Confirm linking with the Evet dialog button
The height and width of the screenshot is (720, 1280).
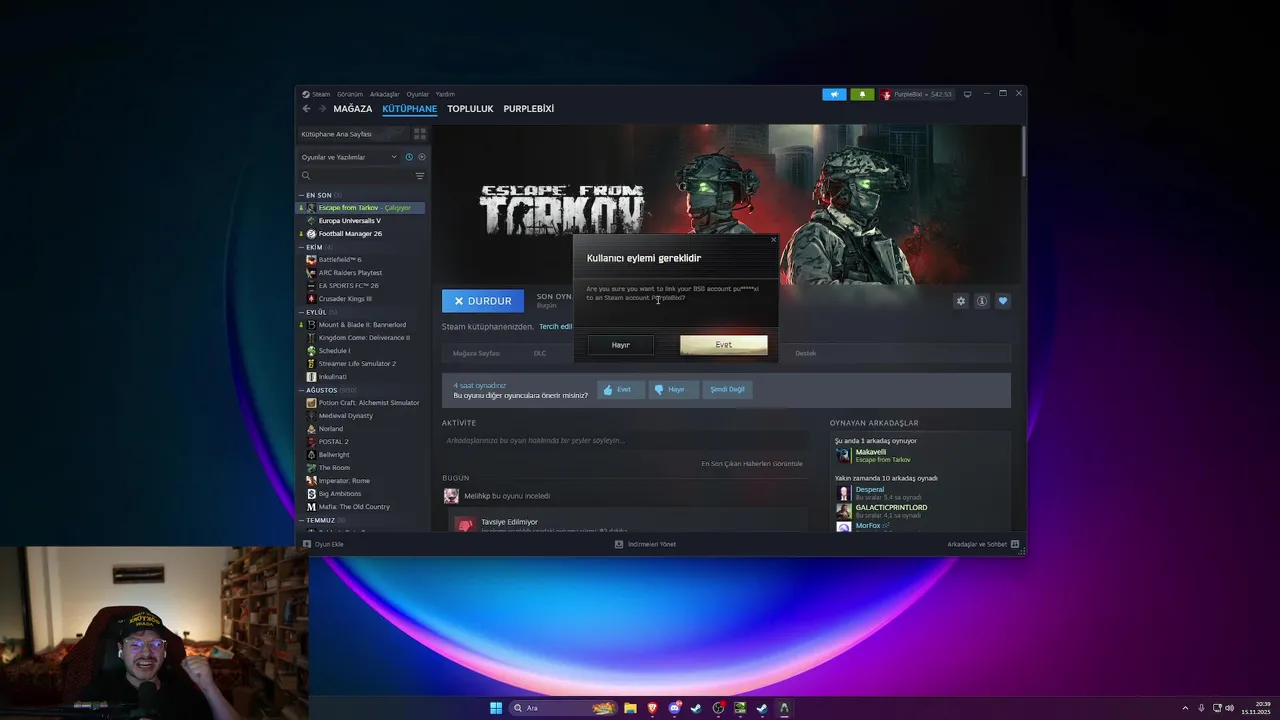[724, 345]
